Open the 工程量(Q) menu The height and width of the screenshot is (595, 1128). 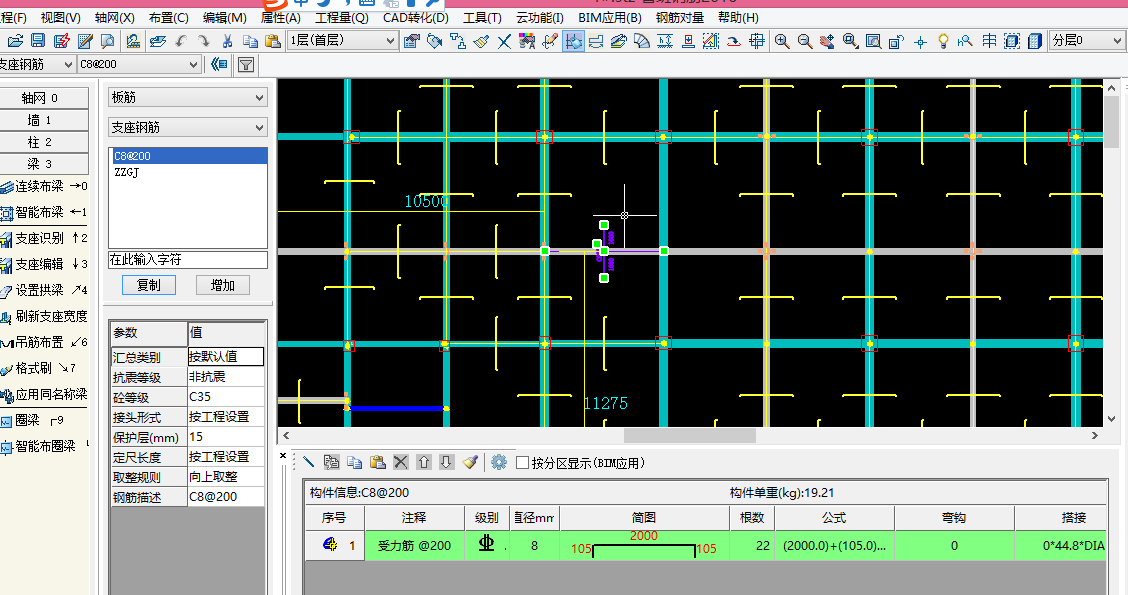[x=342, y=17]
